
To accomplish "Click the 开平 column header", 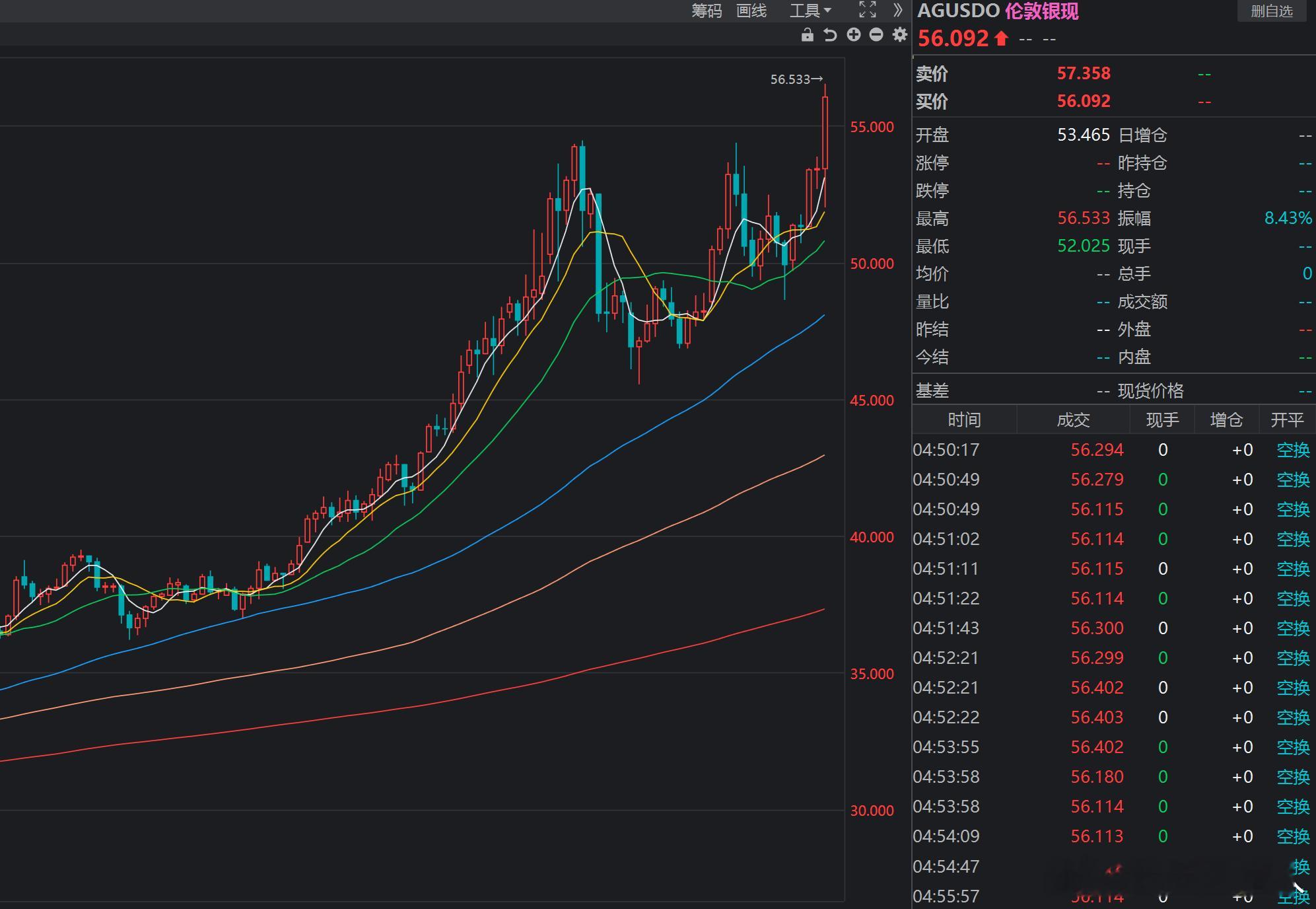I will point(1287,419).
